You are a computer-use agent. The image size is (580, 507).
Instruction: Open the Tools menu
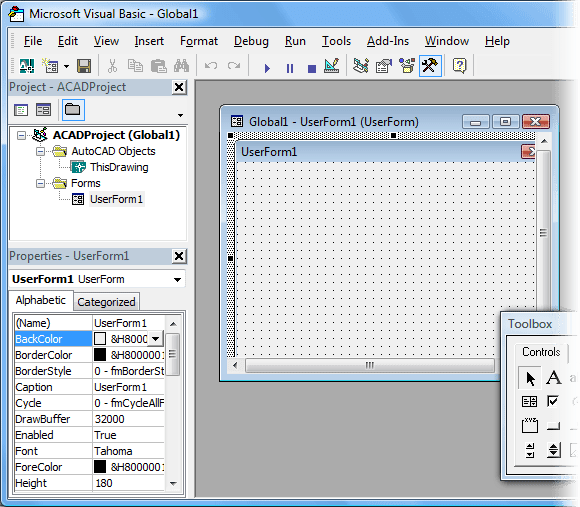tap(336, 41)
